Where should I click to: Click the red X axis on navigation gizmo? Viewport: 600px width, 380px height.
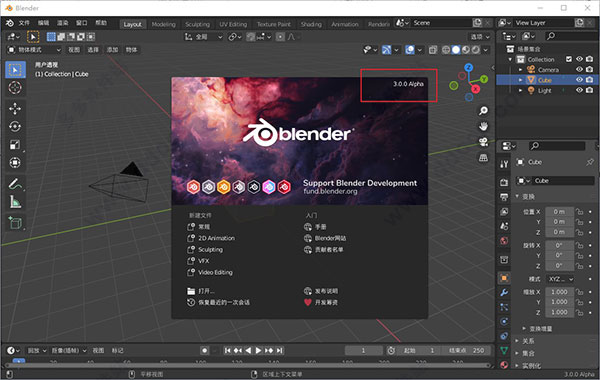click(x=476, y=89)
